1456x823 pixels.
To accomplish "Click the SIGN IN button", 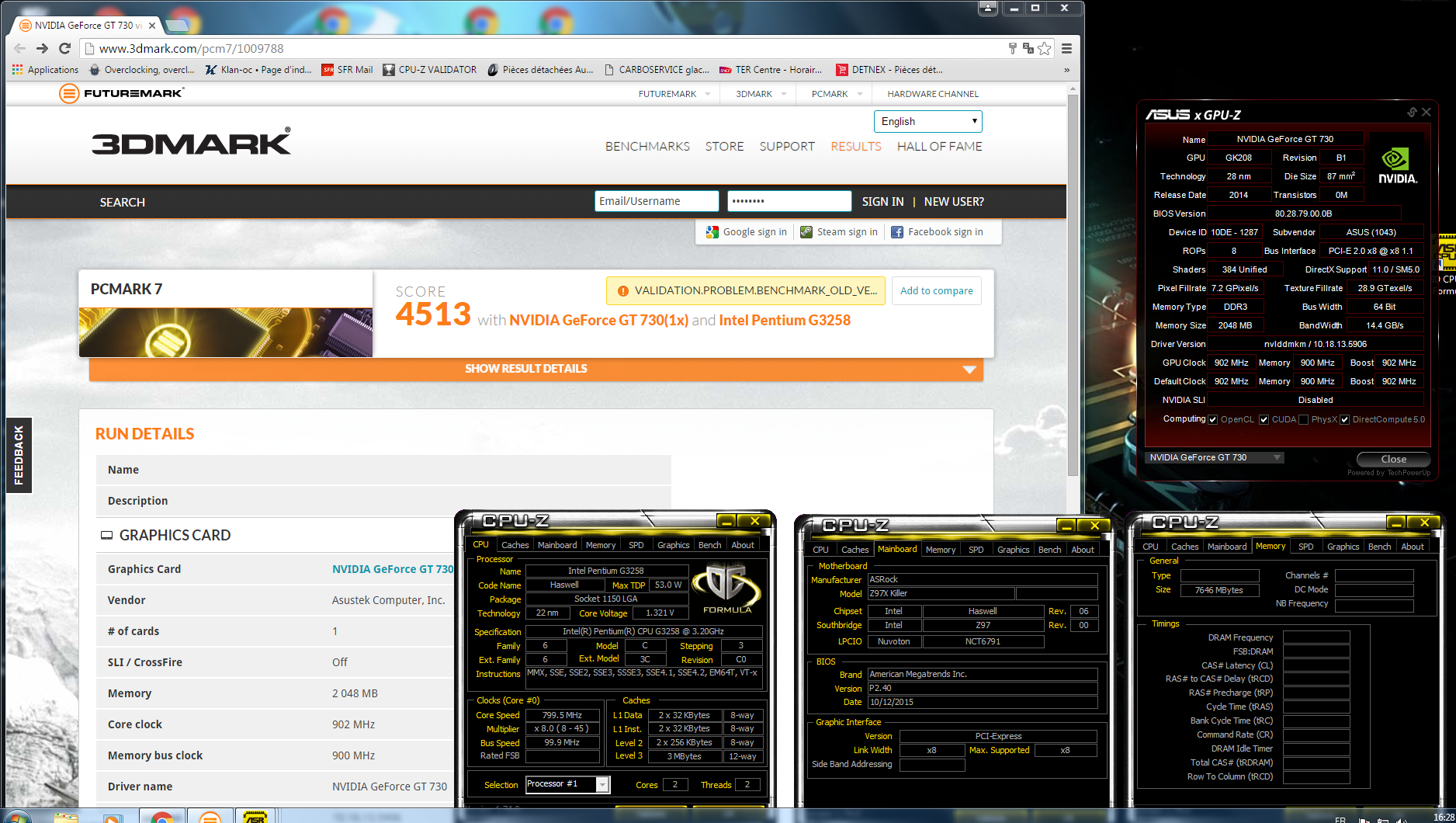I will click(882, 202).
